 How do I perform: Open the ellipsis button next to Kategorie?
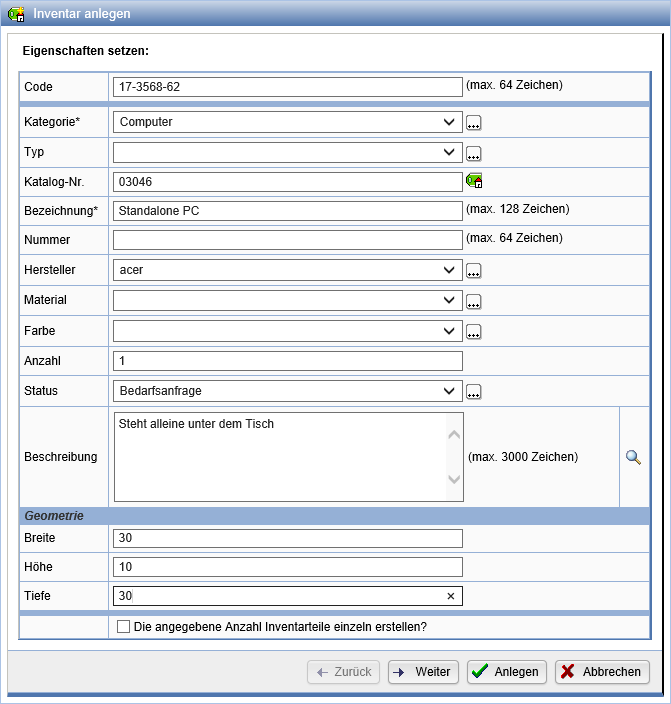coord(474,123)
